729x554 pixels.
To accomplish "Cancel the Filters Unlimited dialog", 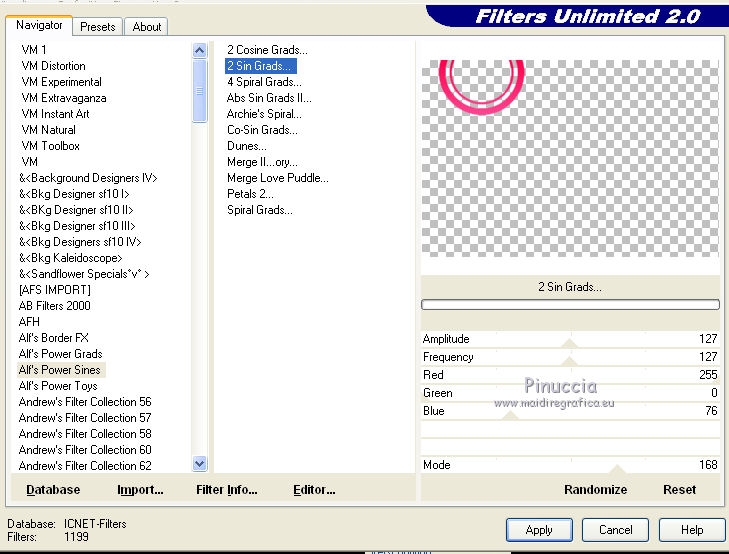I will click(615, 530).
